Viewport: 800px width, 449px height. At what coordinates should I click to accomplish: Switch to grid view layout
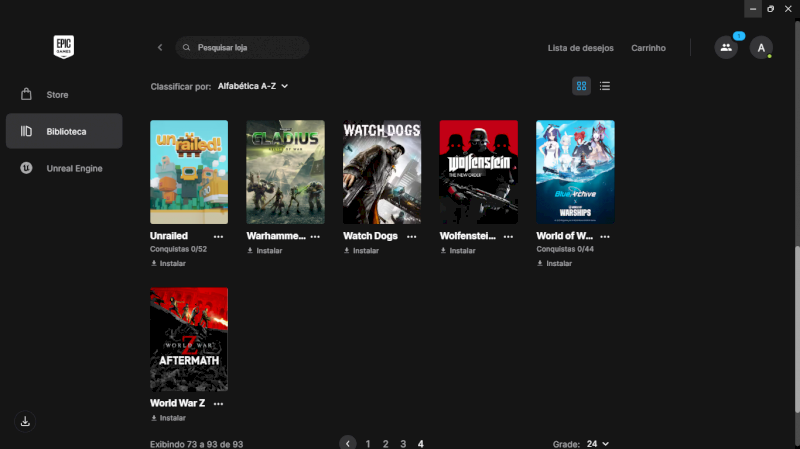[x=581, y=86]
